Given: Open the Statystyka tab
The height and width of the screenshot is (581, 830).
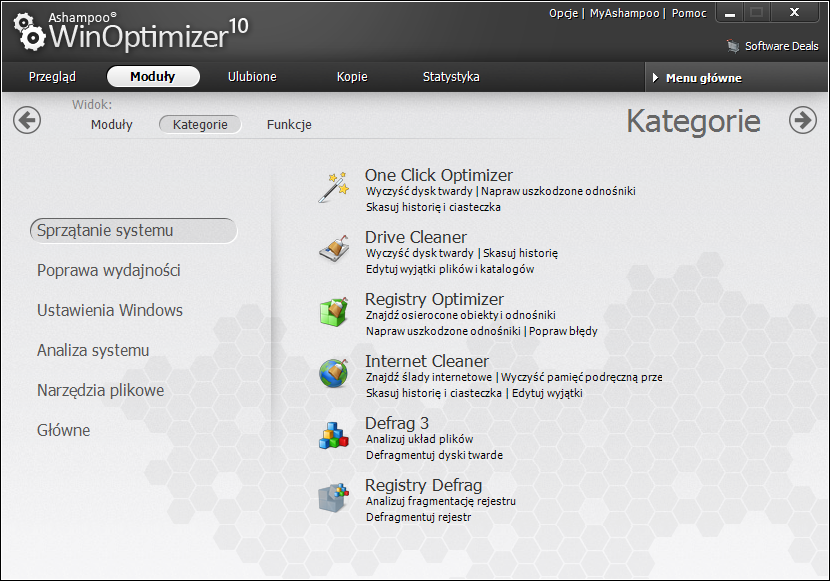Looking at the screenshot, I should [x=450, y=77].
